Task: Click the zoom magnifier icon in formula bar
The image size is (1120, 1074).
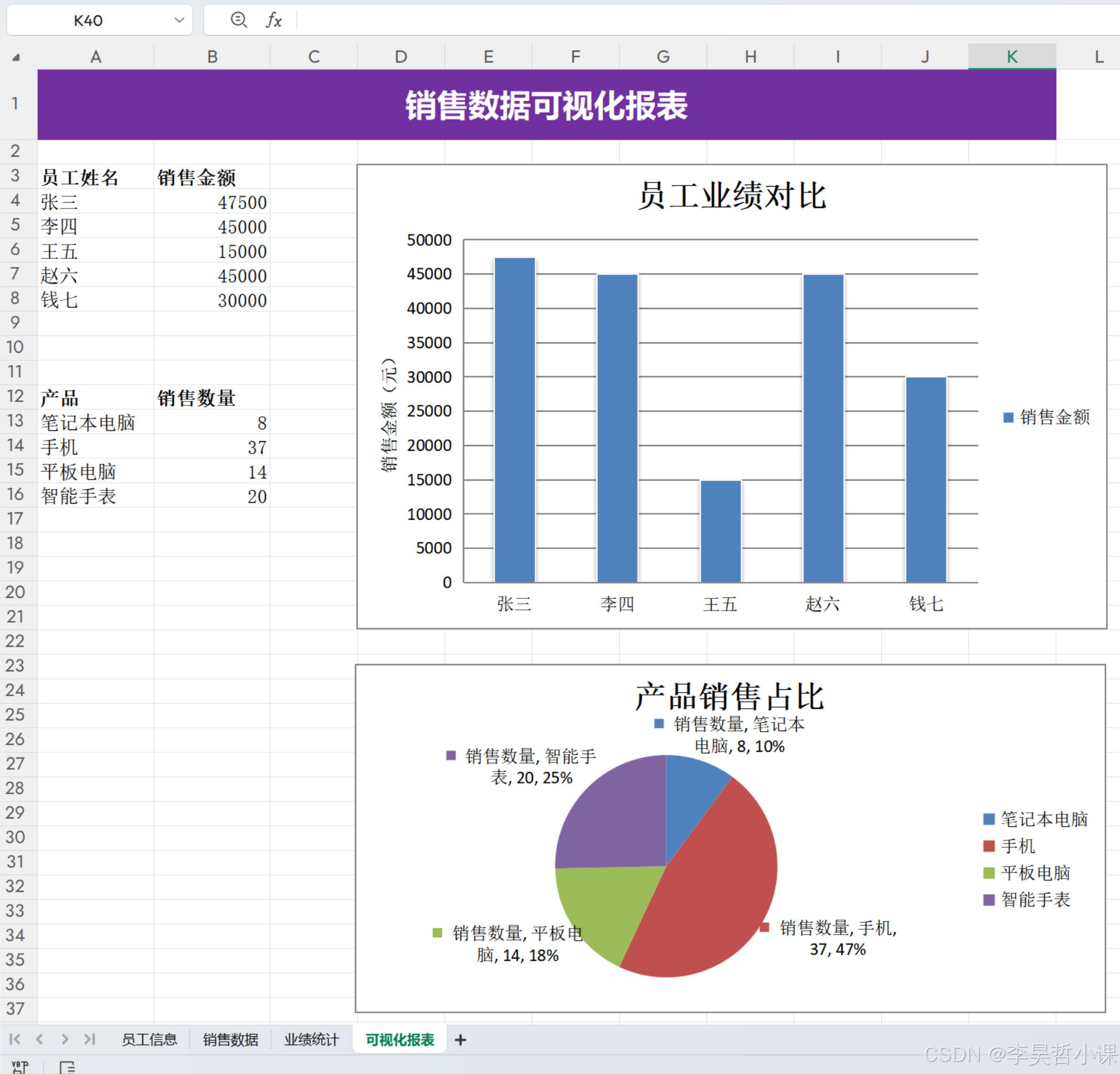Action: click(x=238, y=20)
